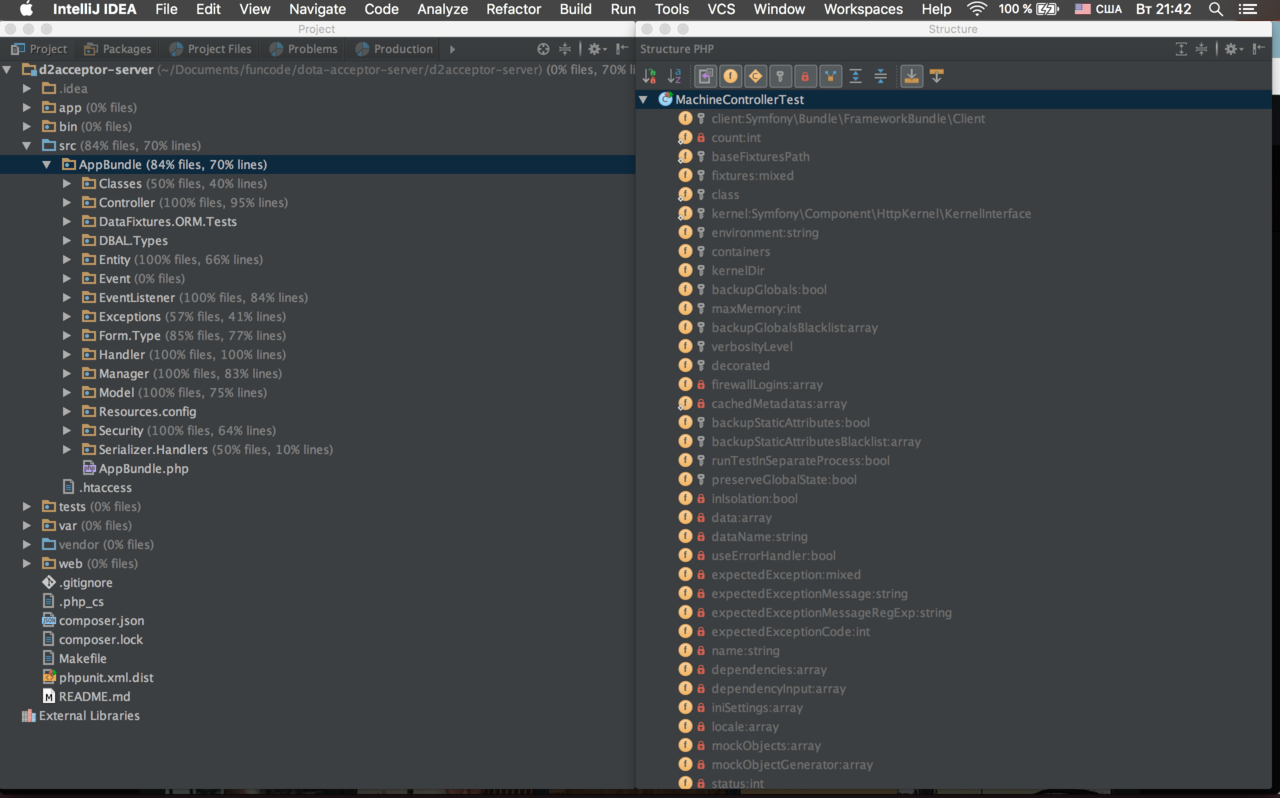The image size is (1280, 798).
Task: Click the expand-all arrows icon in Structure toolbar row
Action: coord(856,76)
